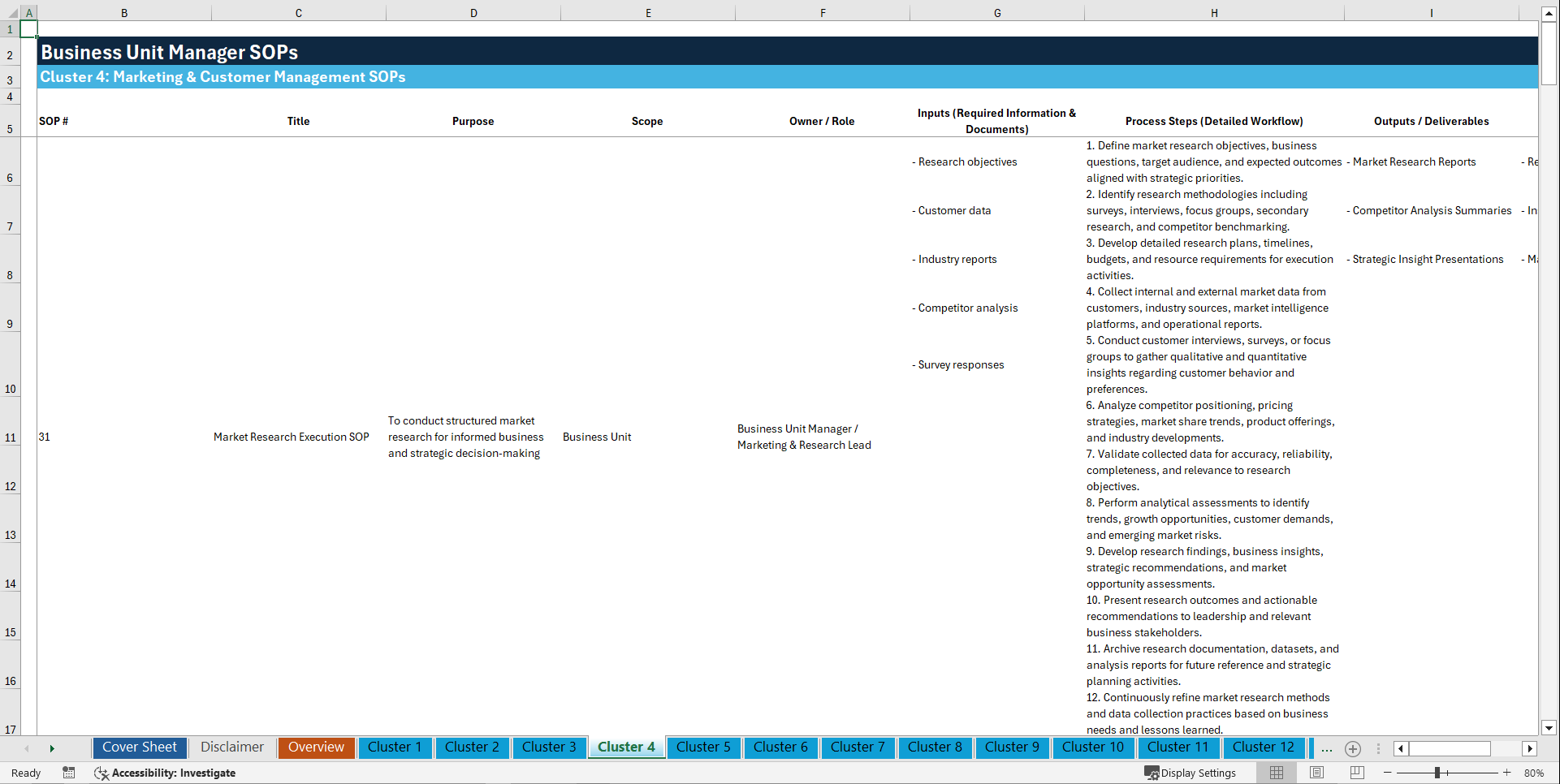Image resolution: width=1560 pixels, height=784 pixels.
Task: Switch to Cluster 9 tab
Action: (1012, 747)
